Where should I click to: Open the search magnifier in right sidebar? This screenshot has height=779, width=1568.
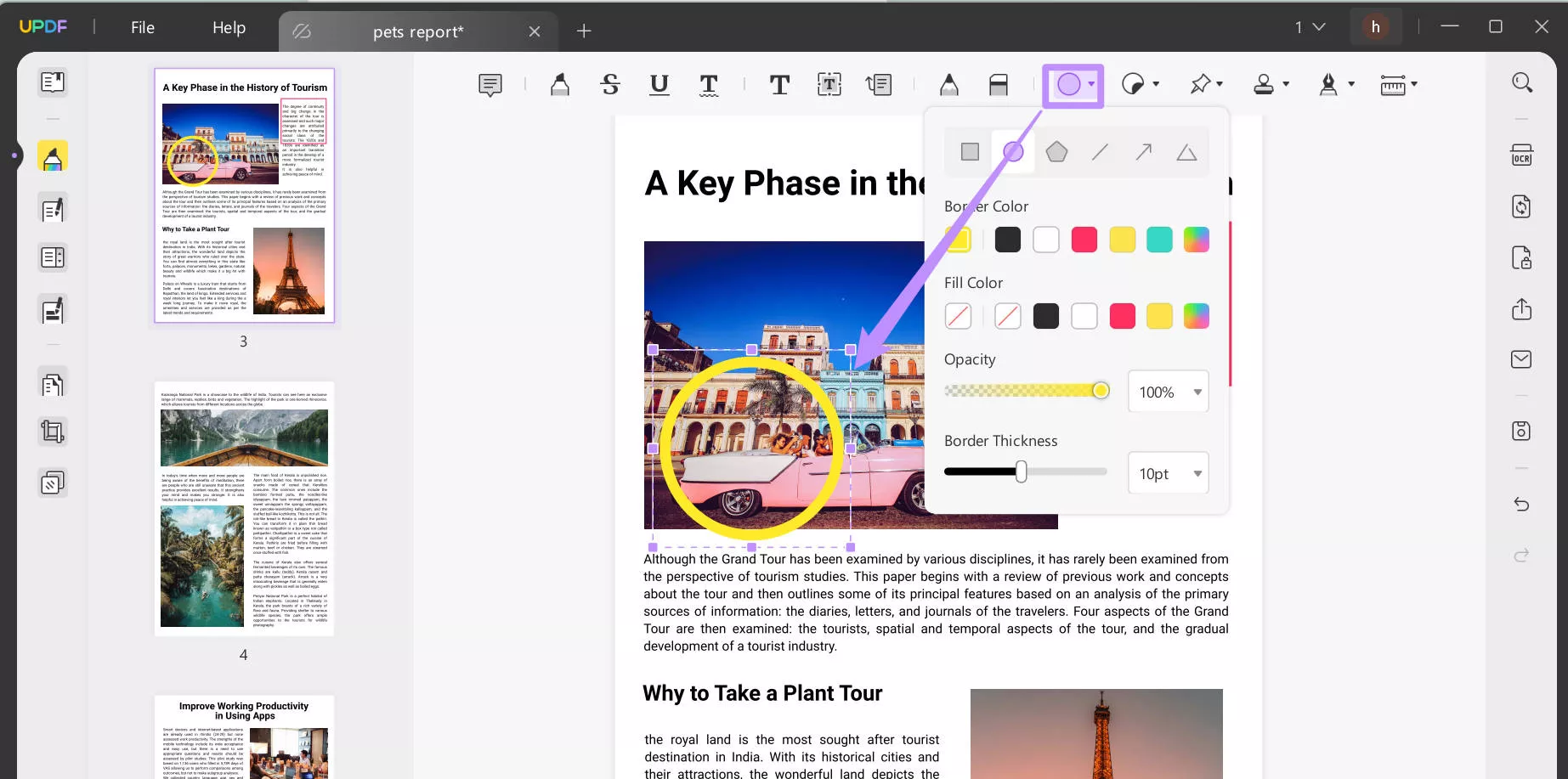(1521, 82)
